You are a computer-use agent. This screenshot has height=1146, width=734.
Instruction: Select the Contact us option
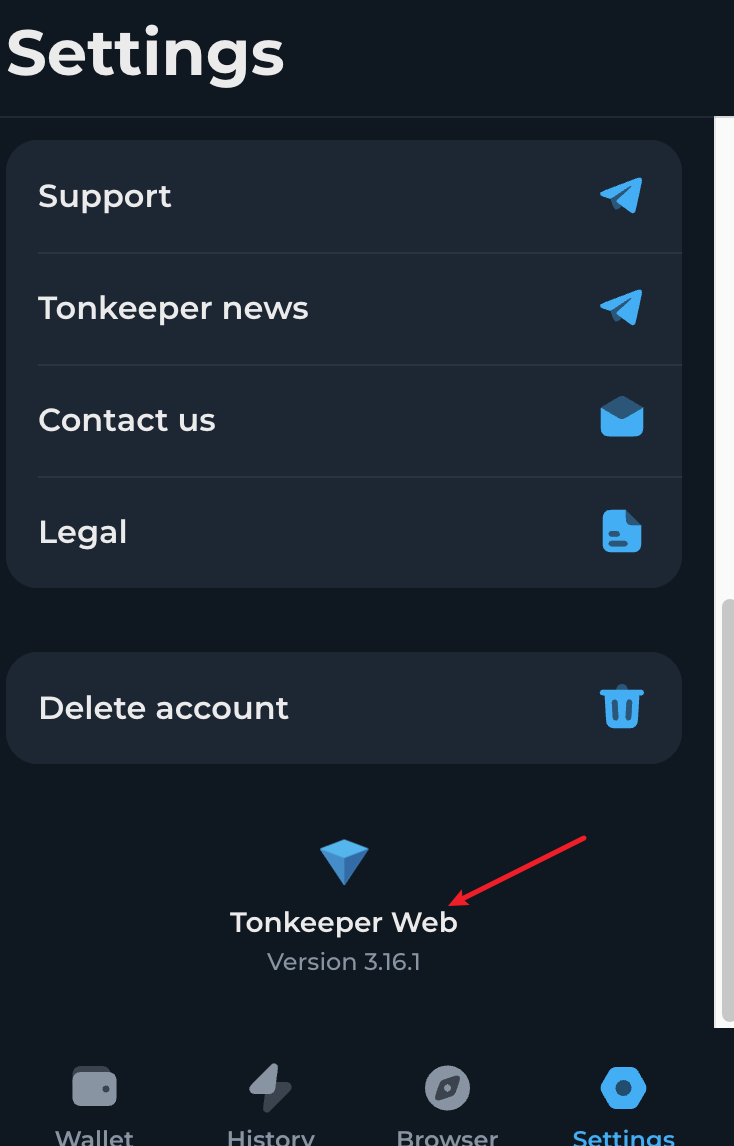[x=344, y=420]
